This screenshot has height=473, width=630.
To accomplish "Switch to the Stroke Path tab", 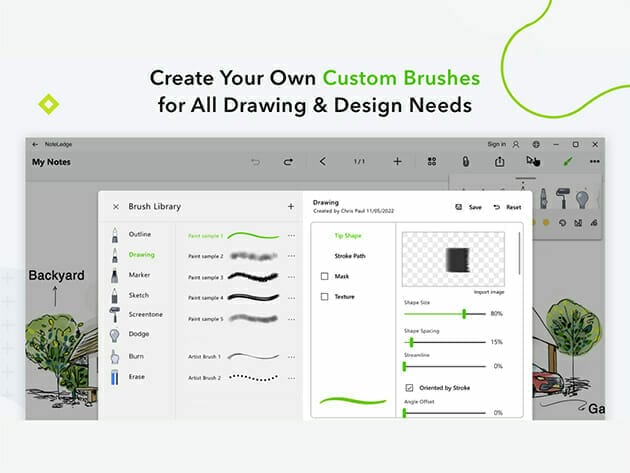I will [350, 256].
